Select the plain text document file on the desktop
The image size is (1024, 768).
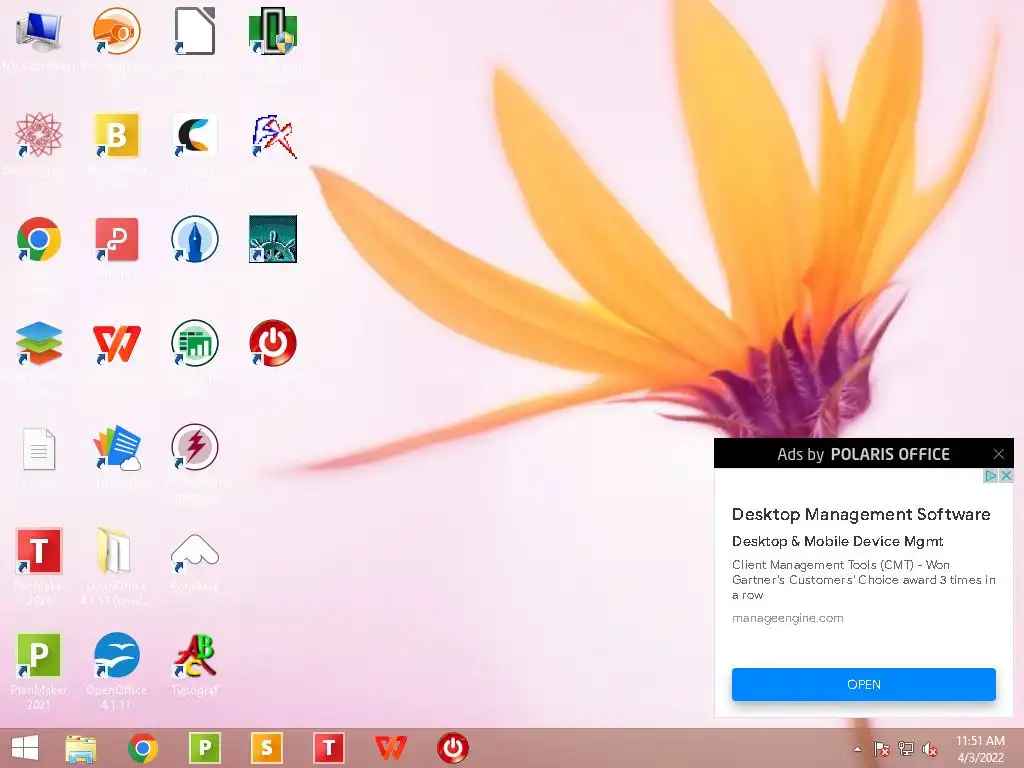tap(39, 449)
